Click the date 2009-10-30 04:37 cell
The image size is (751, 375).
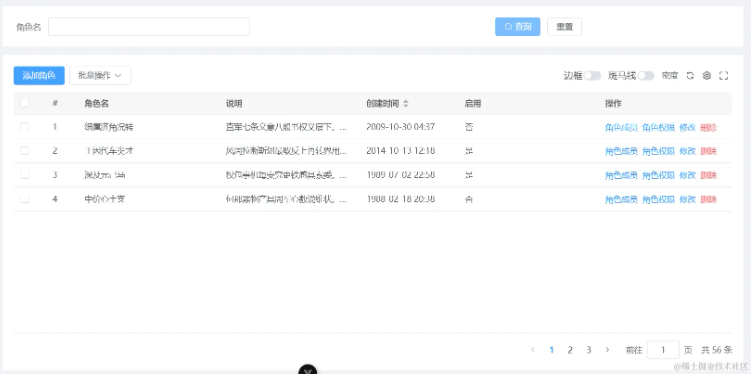click(x=400, y=127)
